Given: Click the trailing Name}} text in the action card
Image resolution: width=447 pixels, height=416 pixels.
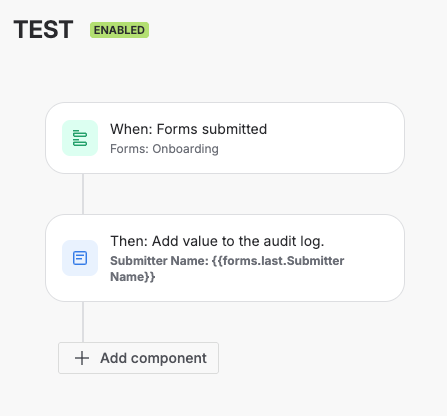Looking at the screenshot, I should [133, 277].
